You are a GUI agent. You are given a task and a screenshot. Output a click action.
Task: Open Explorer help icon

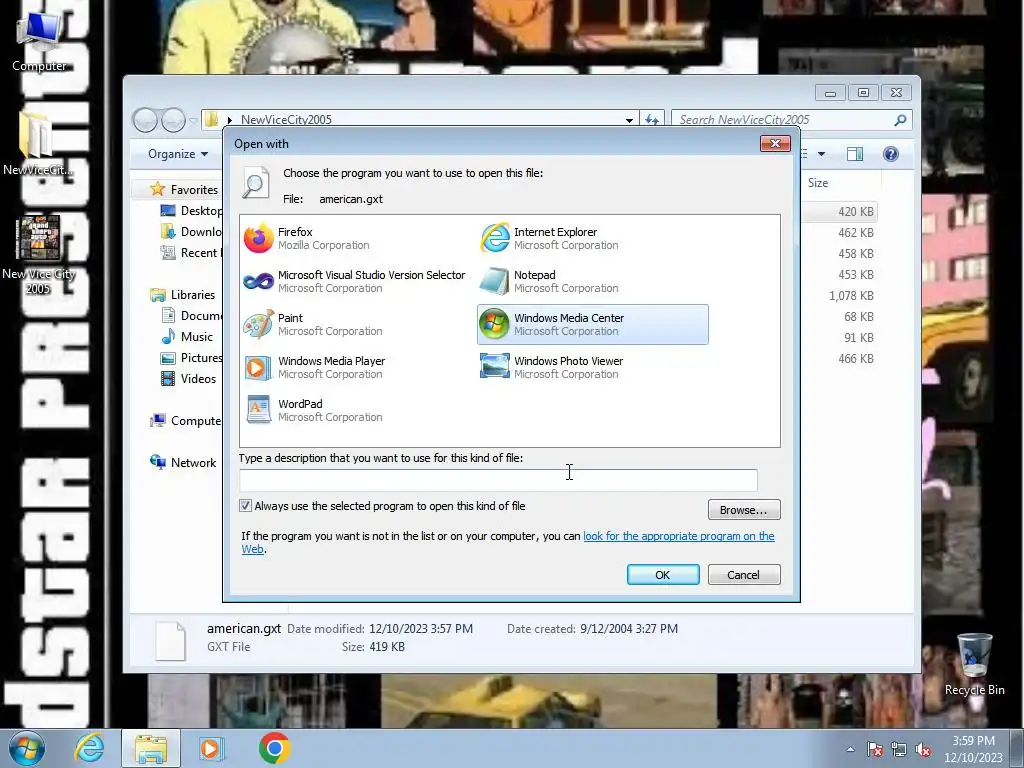891,154
